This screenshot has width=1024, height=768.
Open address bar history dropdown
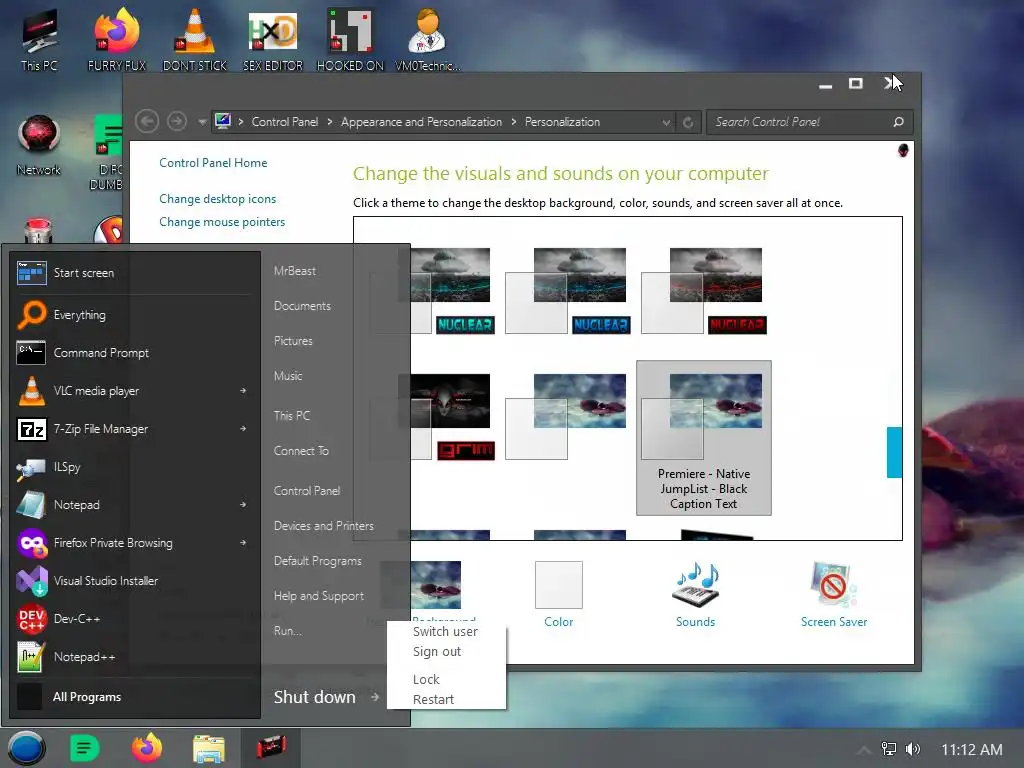666,122
